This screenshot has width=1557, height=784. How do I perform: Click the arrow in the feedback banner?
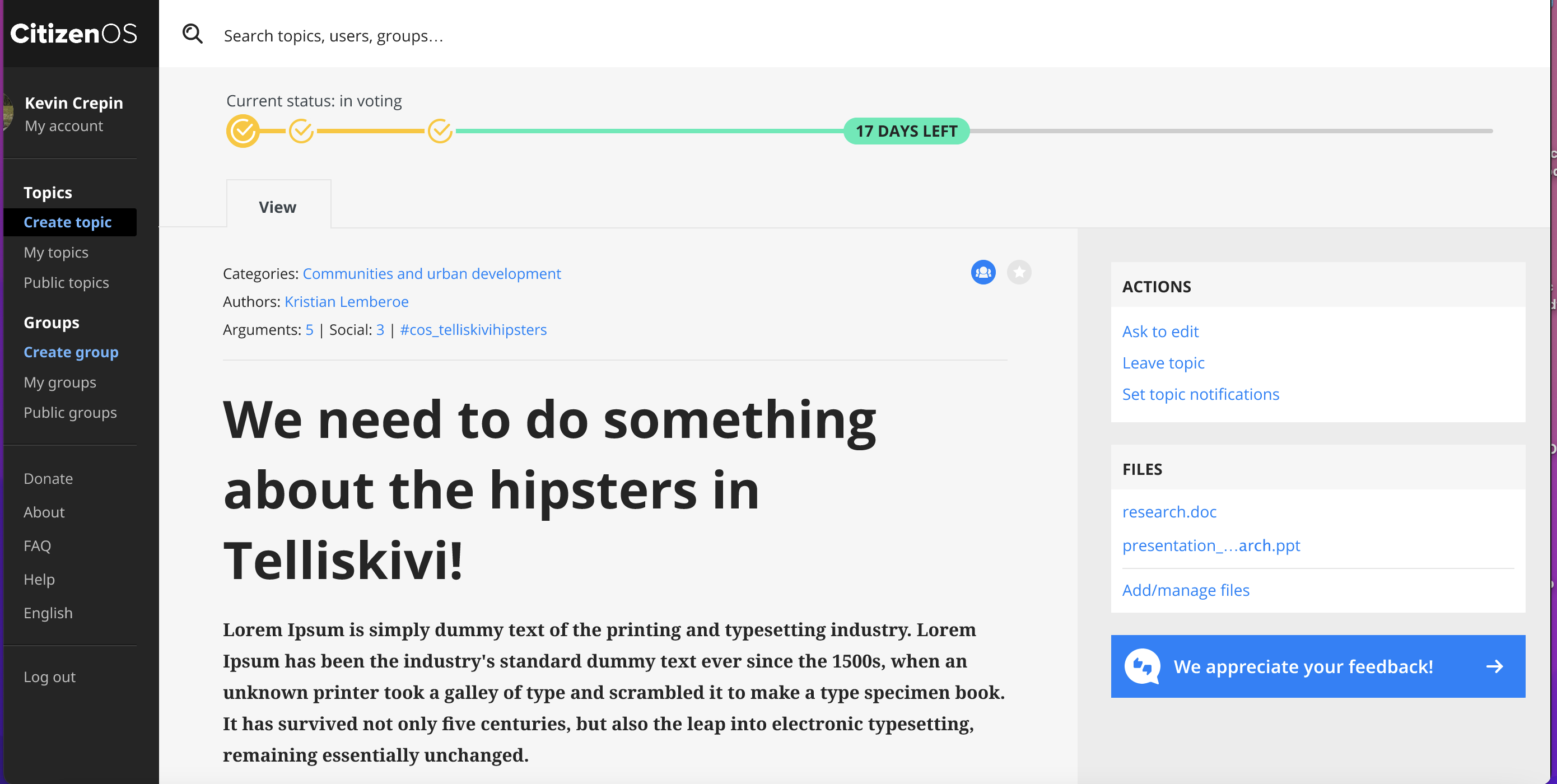point(1495,667)
